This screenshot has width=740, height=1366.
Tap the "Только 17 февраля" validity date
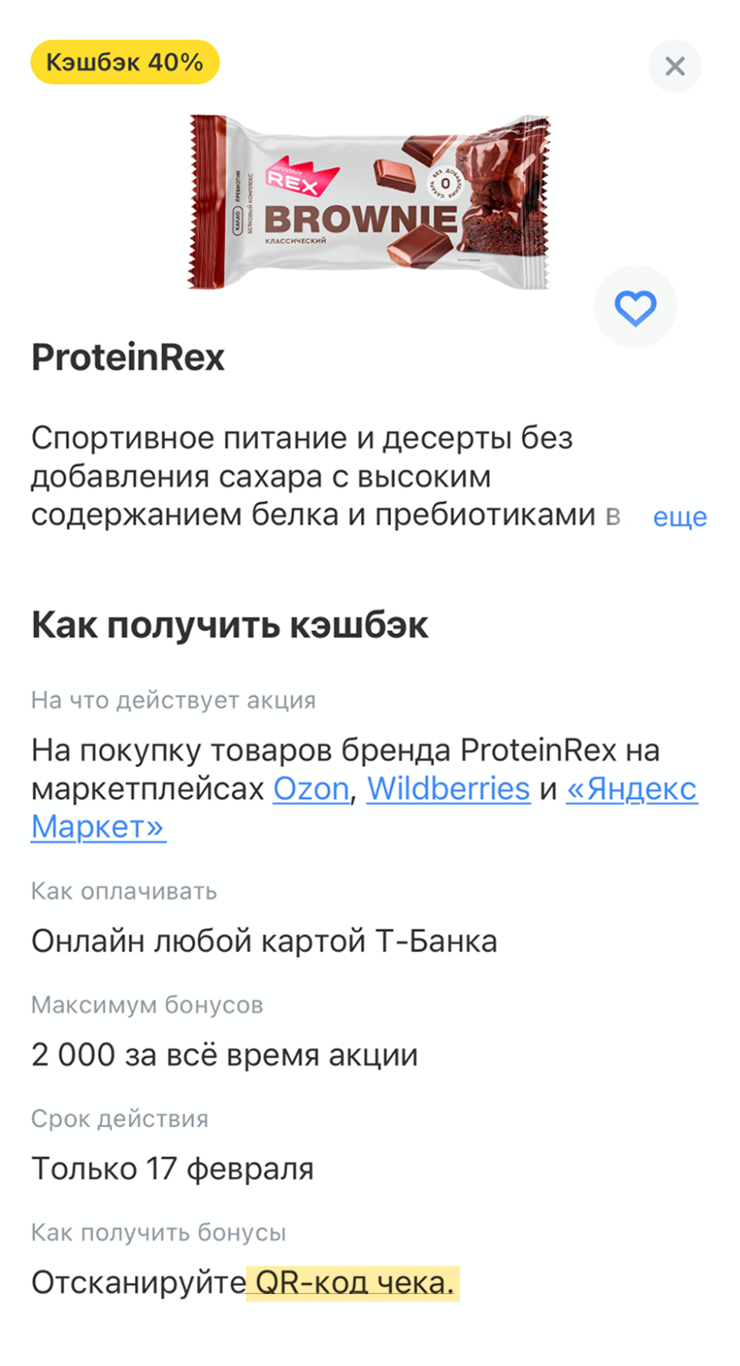pyautogui.click(x=172, y=1169)
